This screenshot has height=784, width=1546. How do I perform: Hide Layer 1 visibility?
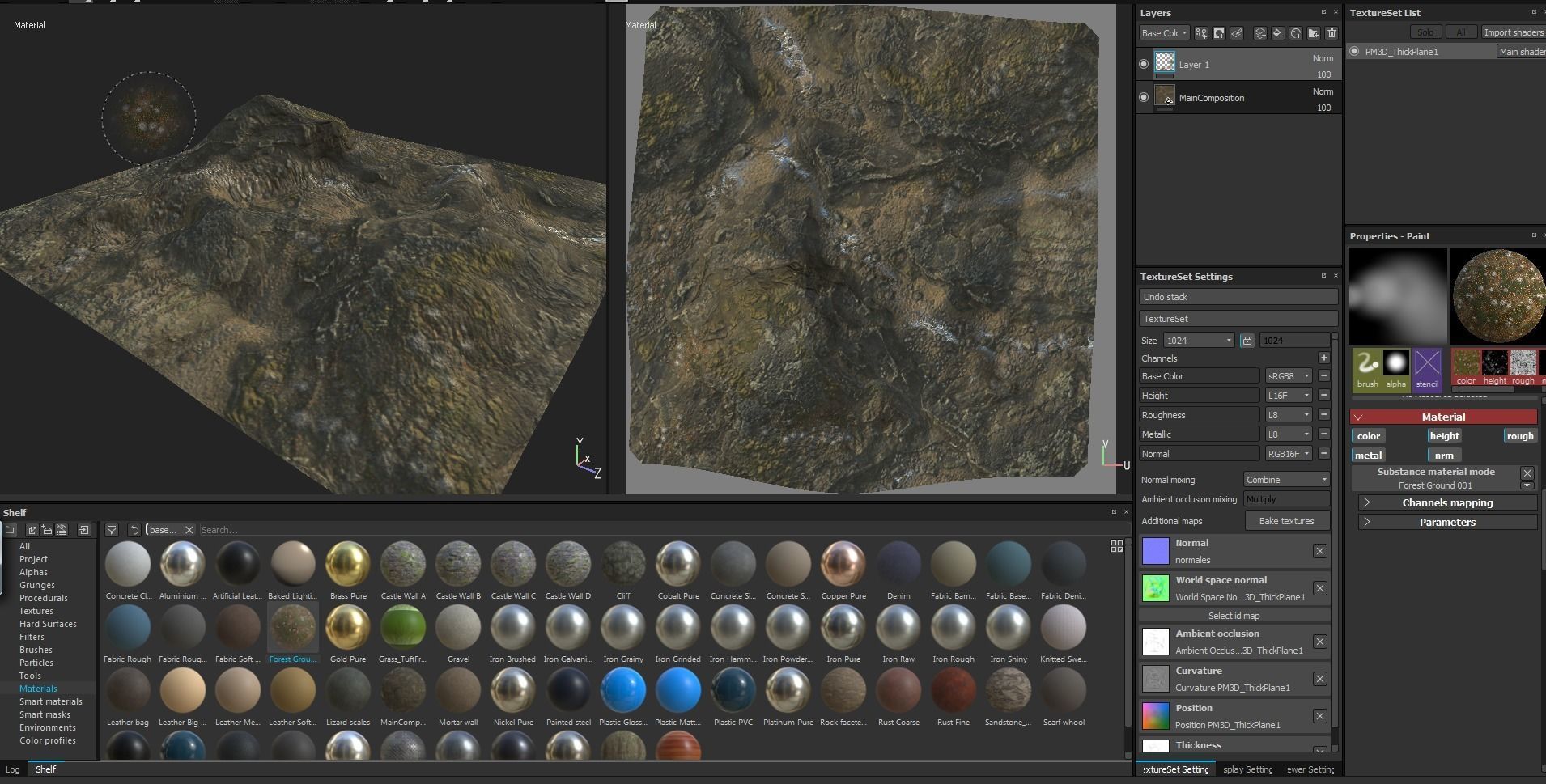click(x=1144, y=64)
